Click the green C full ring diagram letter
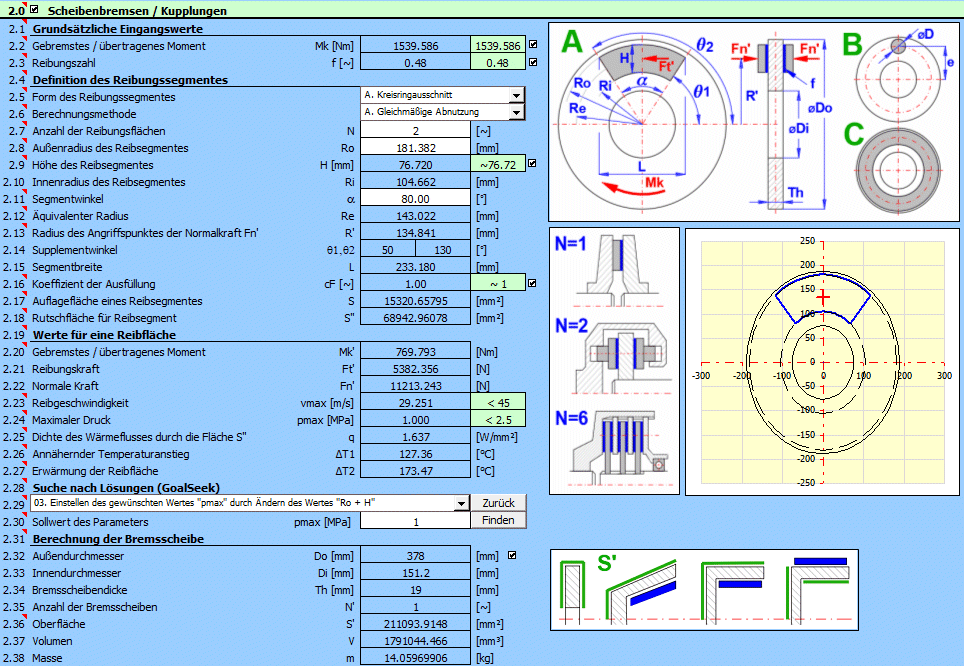 pos(854,134)
